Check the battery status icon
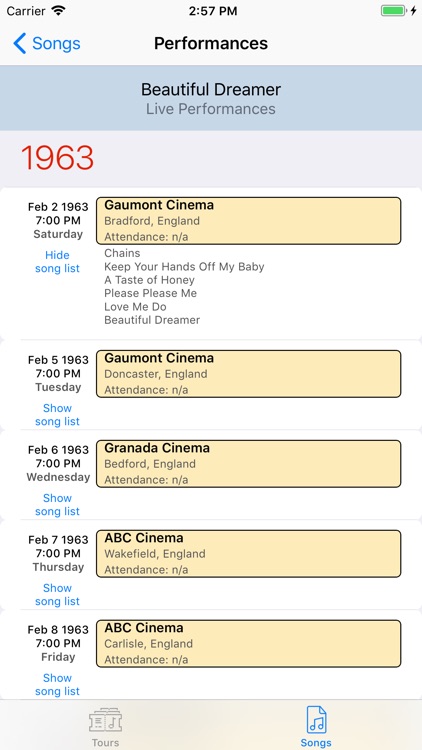Screen dimensions: 422x750 tap(394, 11)
